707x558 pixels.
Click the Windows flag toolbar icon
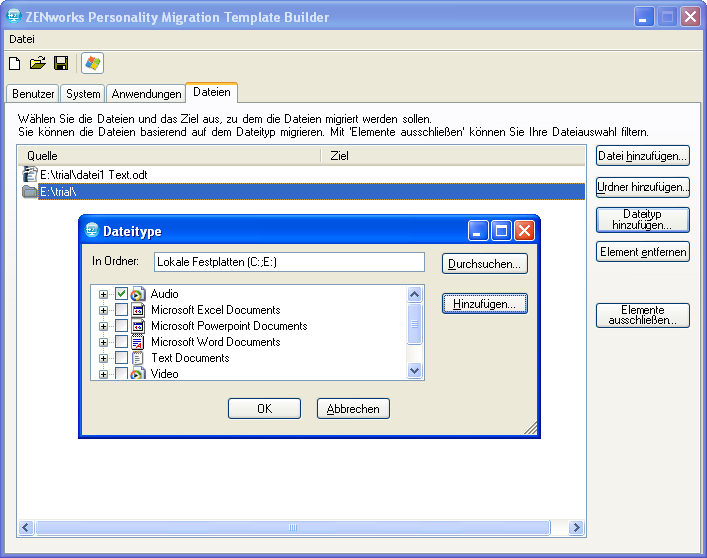(92, 63)
